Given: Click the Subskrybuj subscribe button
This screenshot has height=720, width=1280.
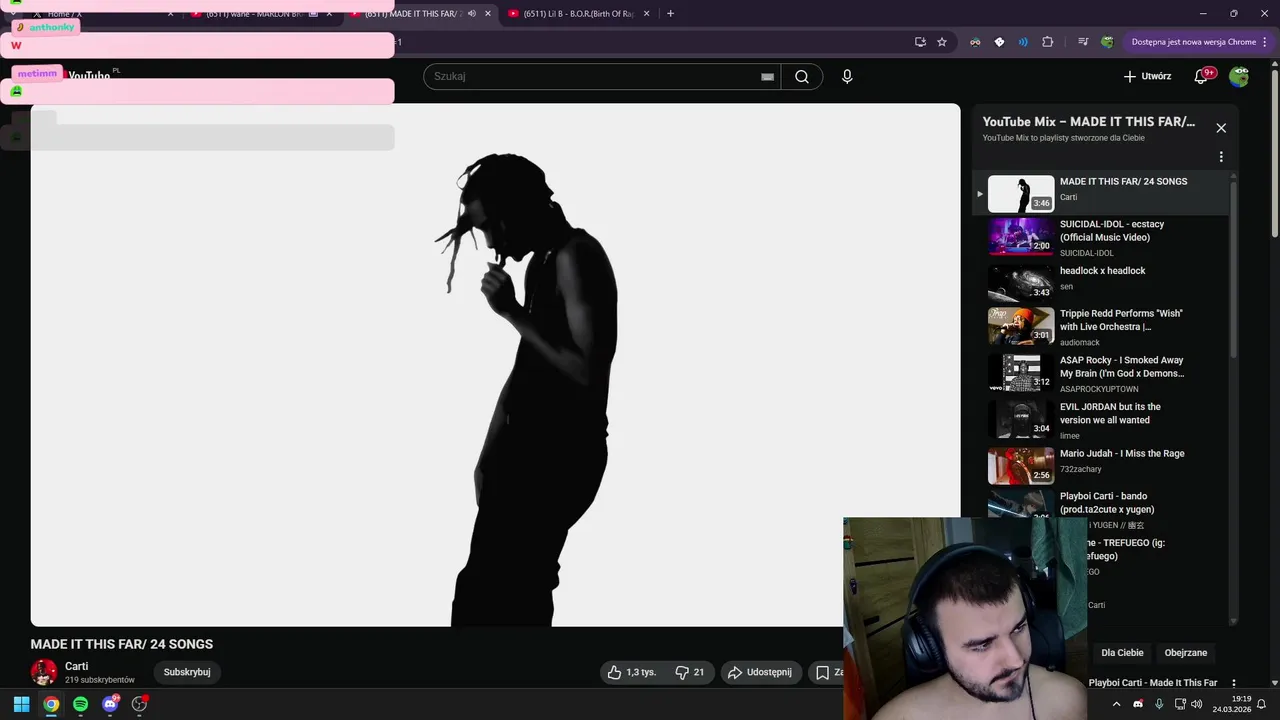Looking at the screenshot, I should point(187,672).
